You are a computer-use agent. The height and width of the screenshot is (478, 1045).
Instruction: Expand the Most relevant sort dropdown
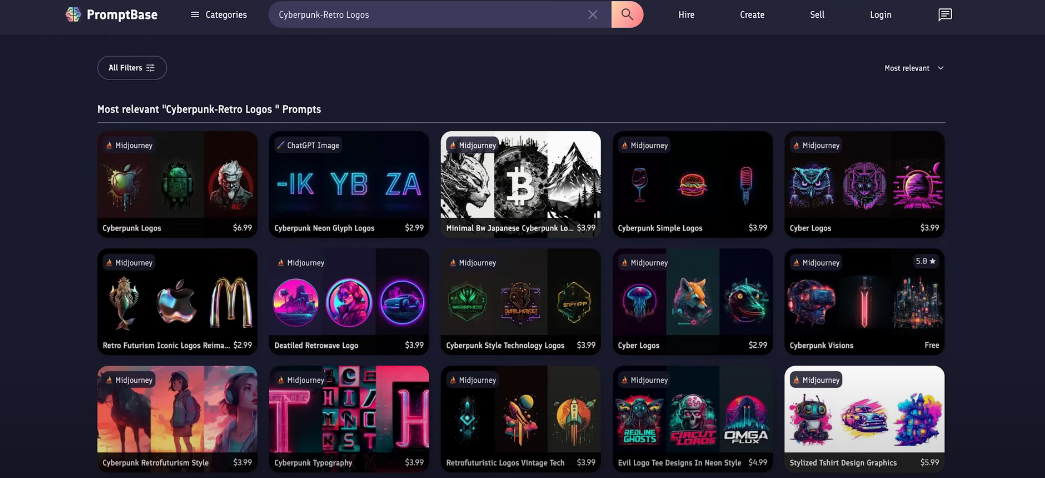[914, 68]
